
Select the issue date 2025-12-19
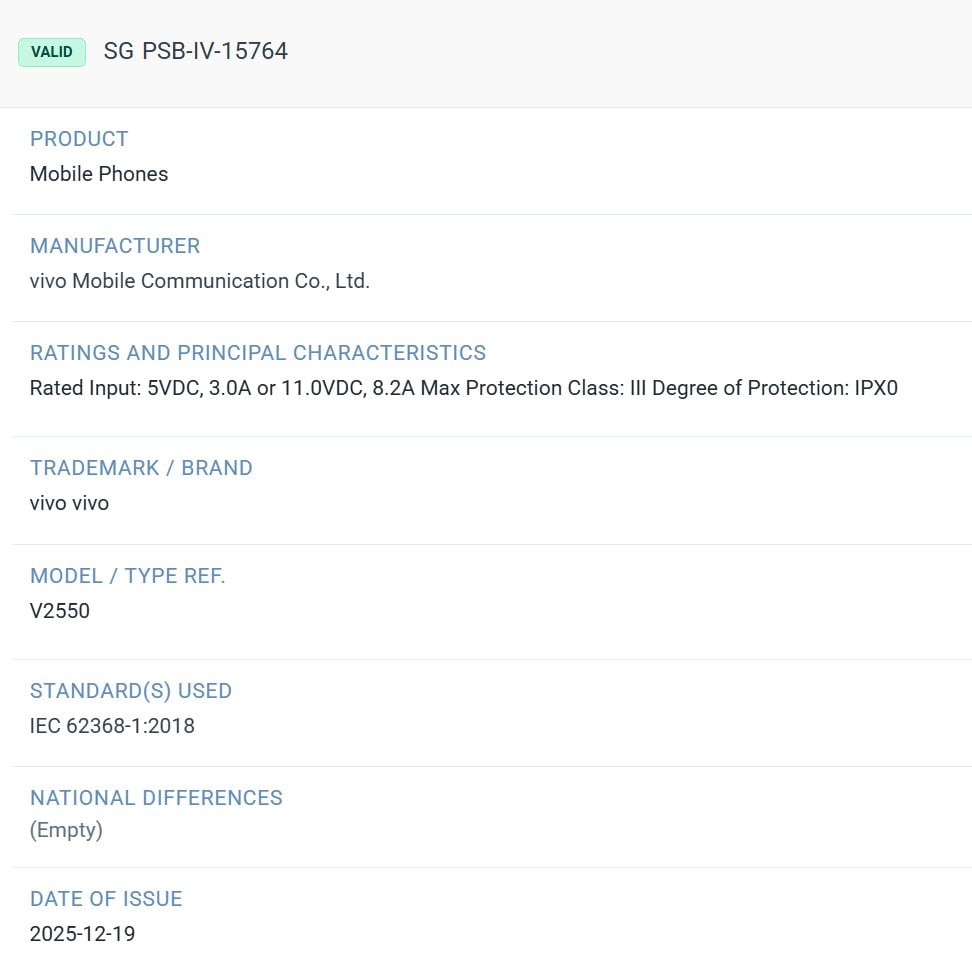(x=82, y=934)
